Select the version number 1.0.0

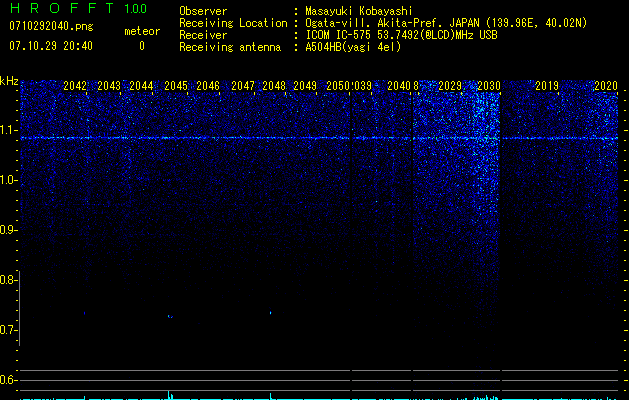tap(135, 9)
